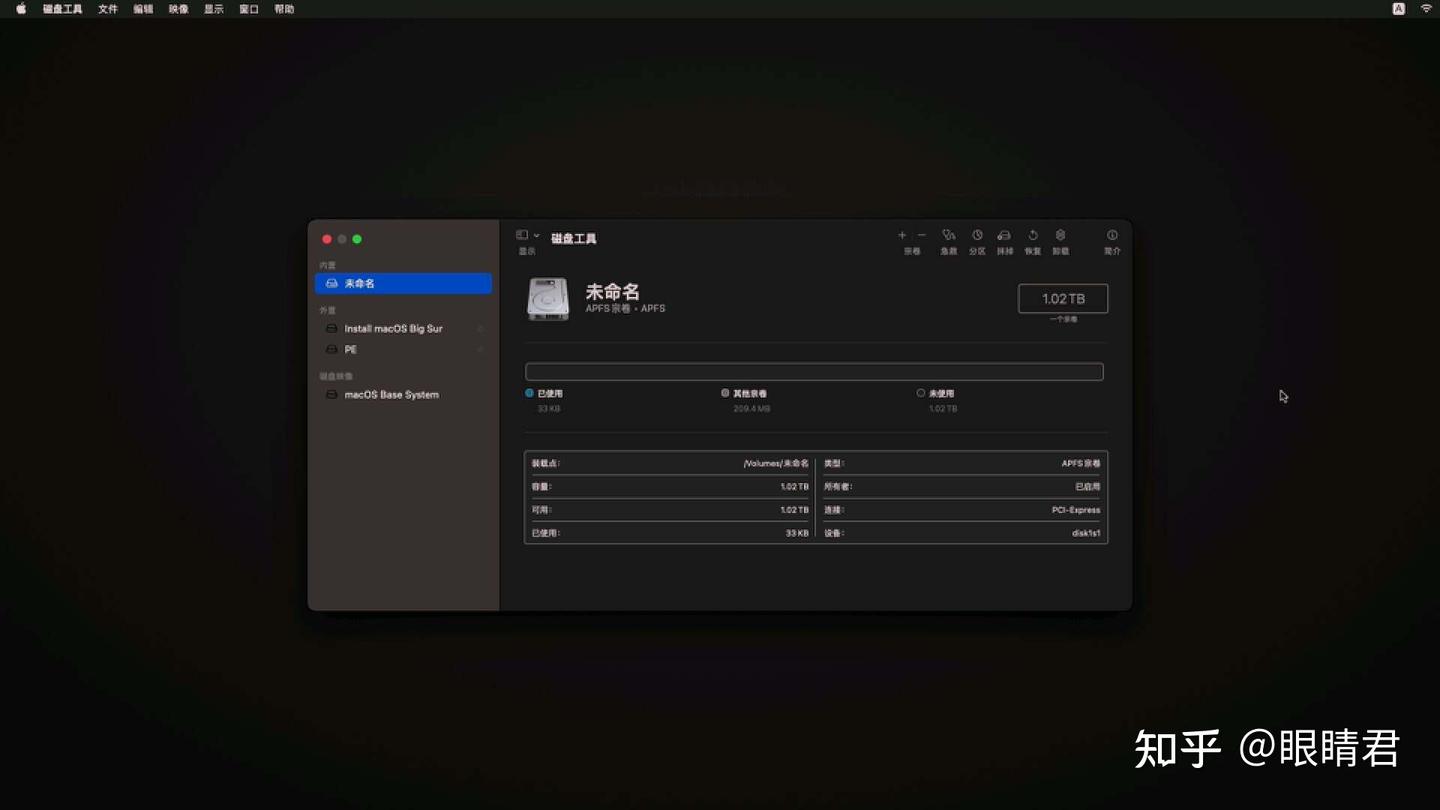This screenshot has width=1440, height=810.
Task: Open the Partition (分区) tool
Action: click(976, 240)
